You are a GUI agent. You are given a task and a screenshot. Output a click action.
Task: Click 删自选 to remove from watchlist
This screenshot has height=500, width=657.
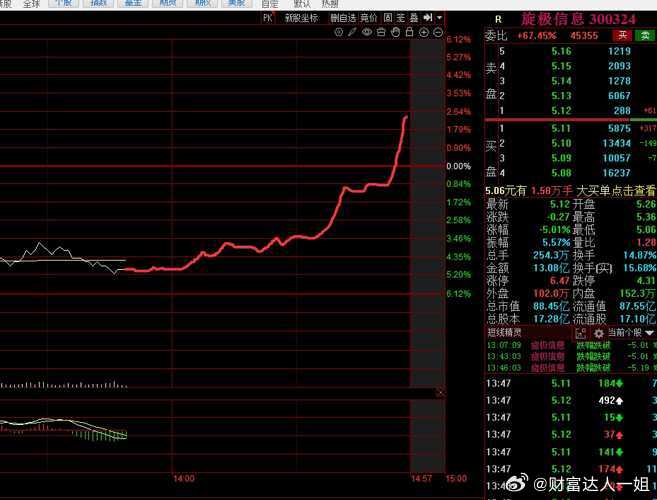[343, 18]
